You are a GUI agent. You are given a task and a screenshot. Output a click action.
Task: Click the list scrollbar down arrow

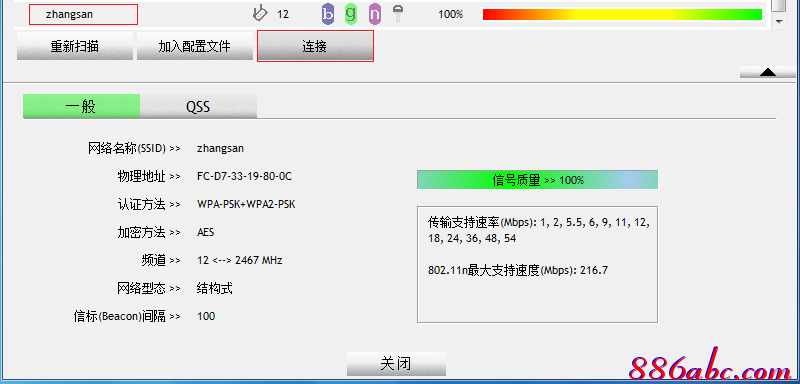click(779, 21)
